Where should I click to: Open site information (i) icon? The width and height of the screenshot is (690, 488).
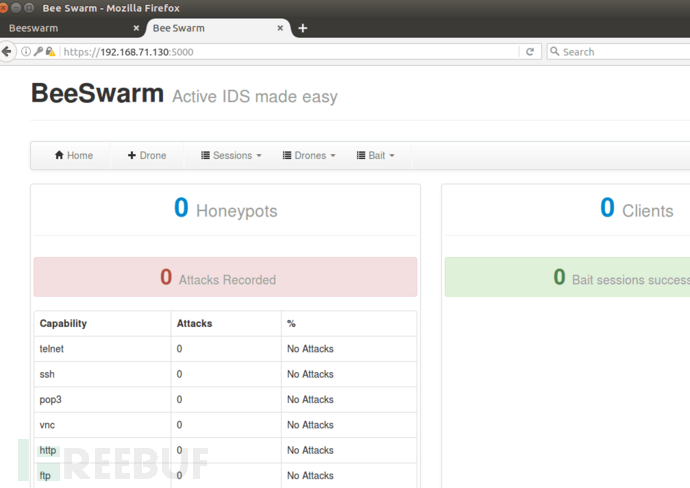point(26,52)
